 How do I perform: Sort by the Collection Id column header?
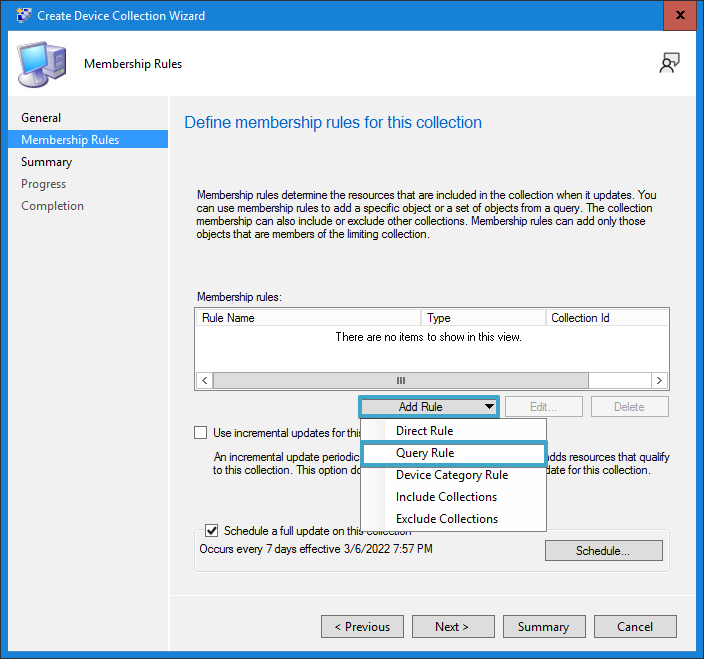point(607,318)
